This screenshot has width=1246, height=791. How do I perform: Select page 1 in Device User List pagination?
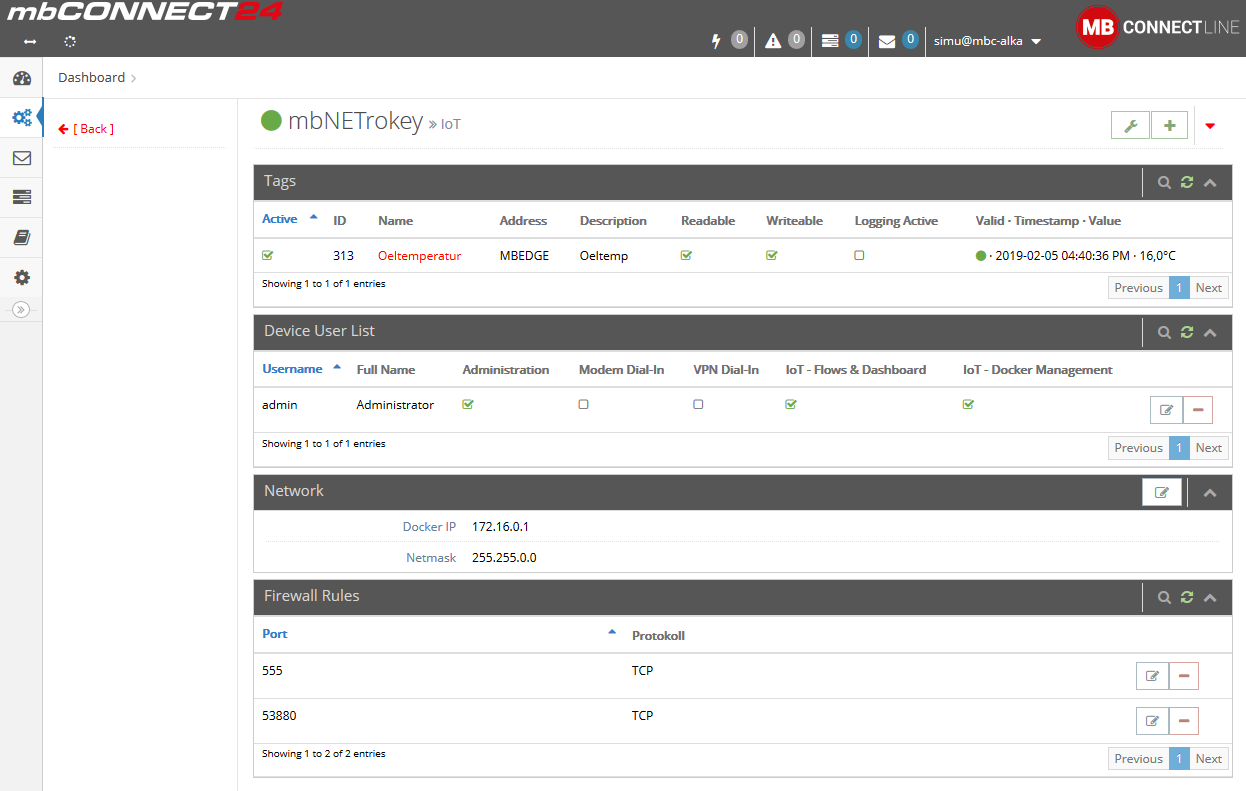point(1179,448)
